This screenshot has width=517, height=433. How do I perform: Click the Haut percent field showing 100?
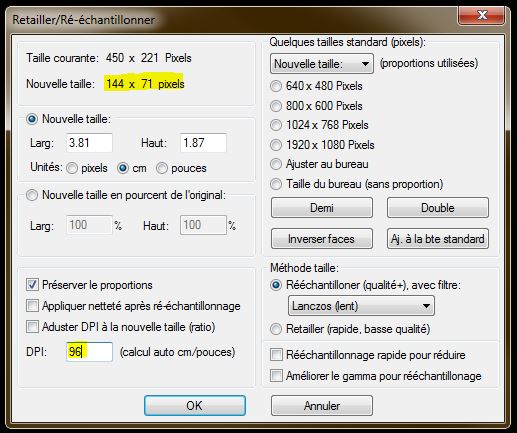pos(203,225)
